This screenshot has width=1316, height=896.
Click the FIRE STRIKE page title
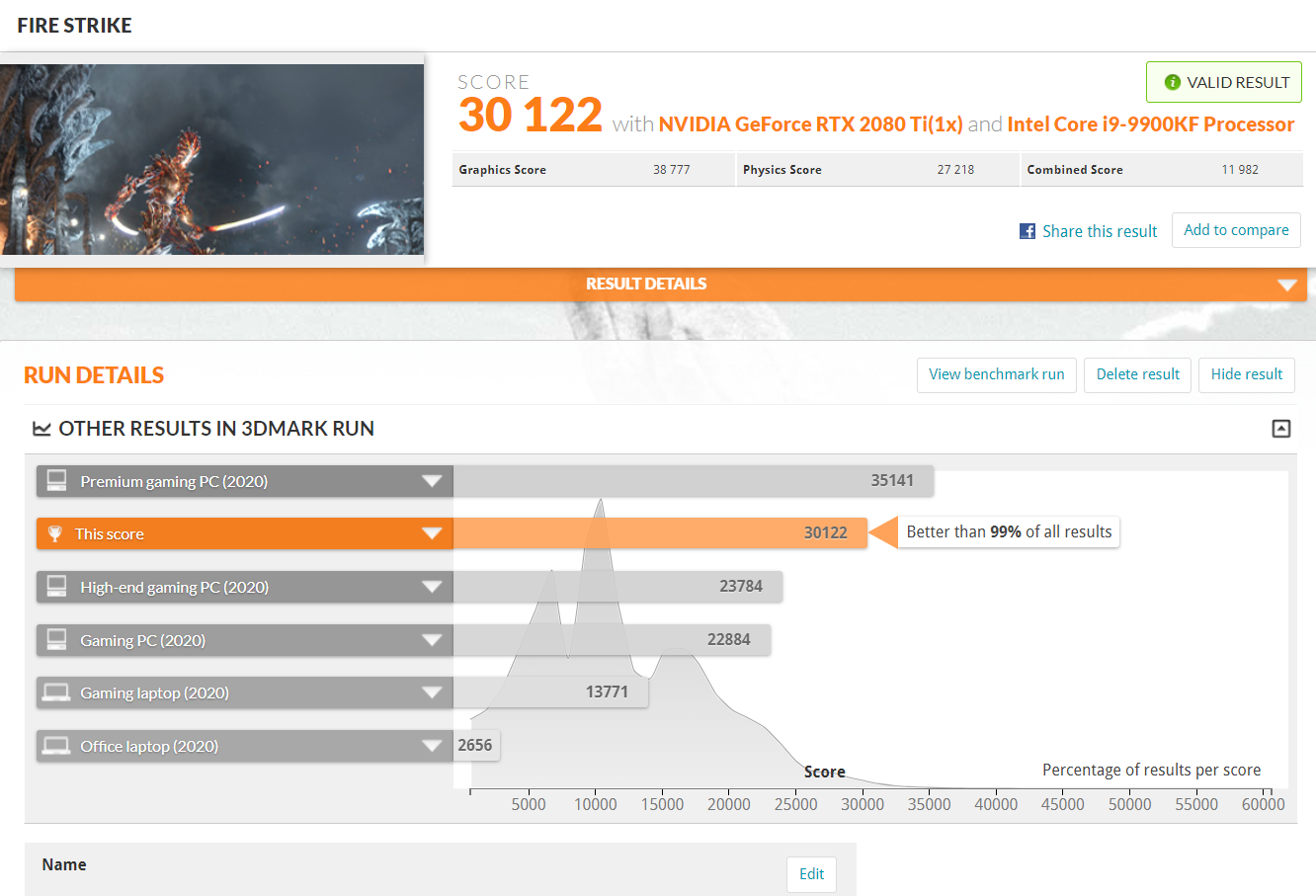pos(74,26)
